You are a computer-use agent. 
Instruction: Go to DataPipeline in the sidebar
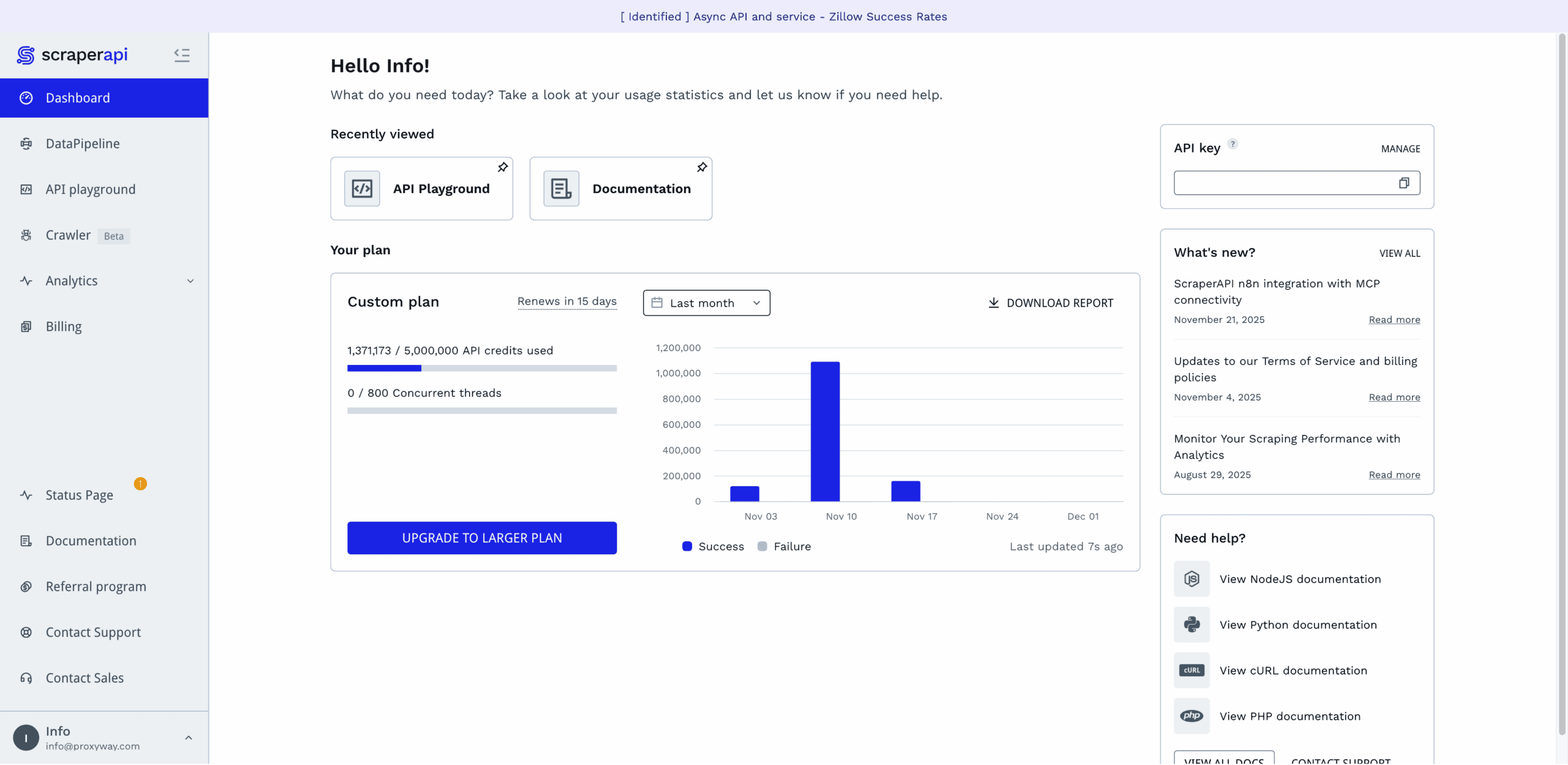[x=83, y=143]
